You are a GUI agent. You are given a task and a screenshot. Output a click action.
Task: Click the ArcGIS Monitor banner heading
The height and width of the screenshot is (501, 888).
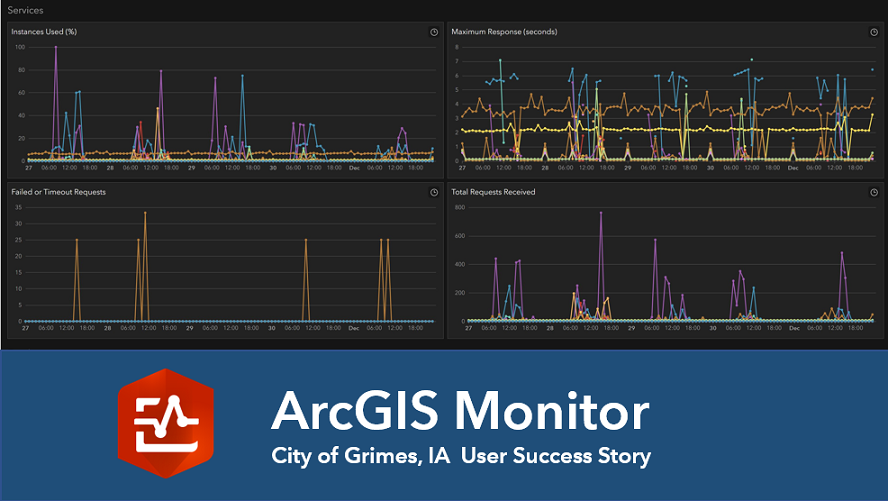point(460,411)
